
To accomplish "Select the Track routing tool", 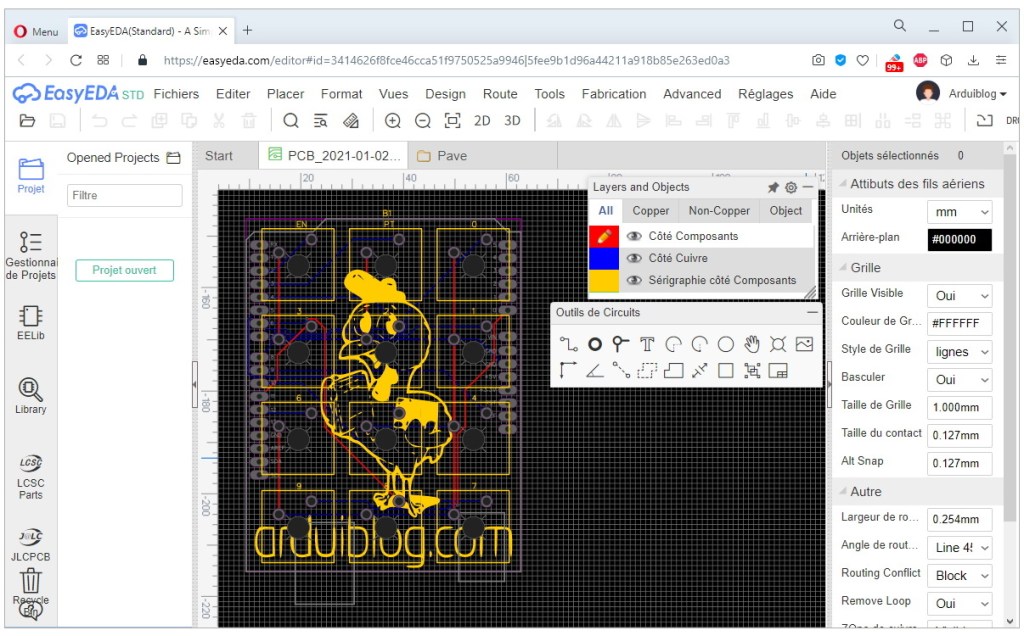I will [568, 344].
